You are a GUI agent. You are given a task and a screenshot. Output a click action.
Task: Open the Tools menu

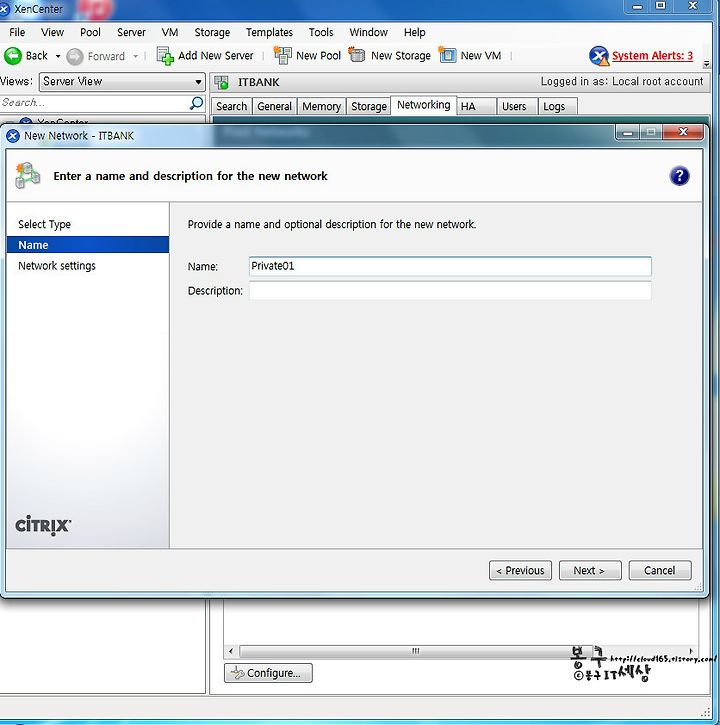321,32
